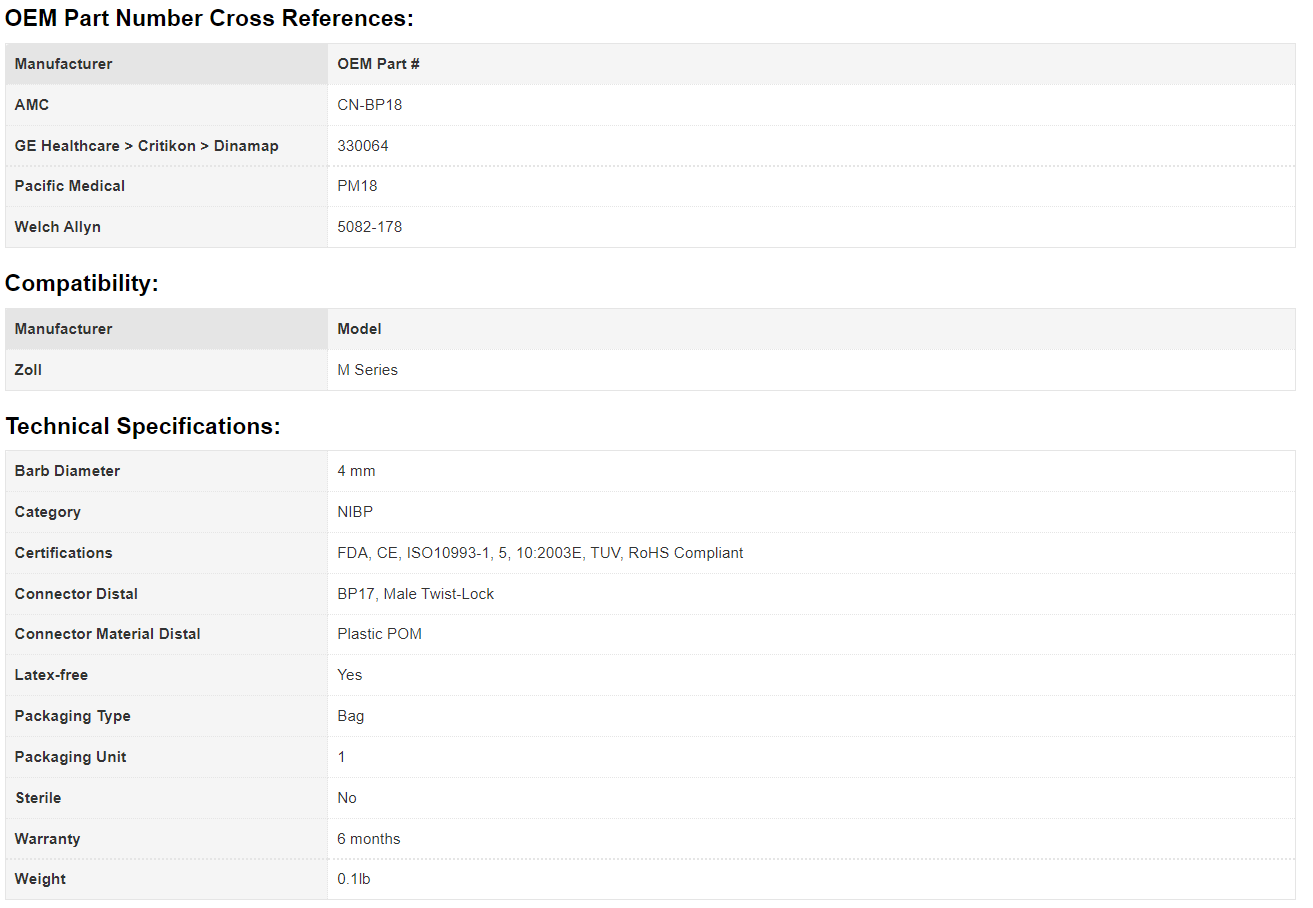
Task: Click the 'Connector Material Distal' label
Action: coord(108,634)
